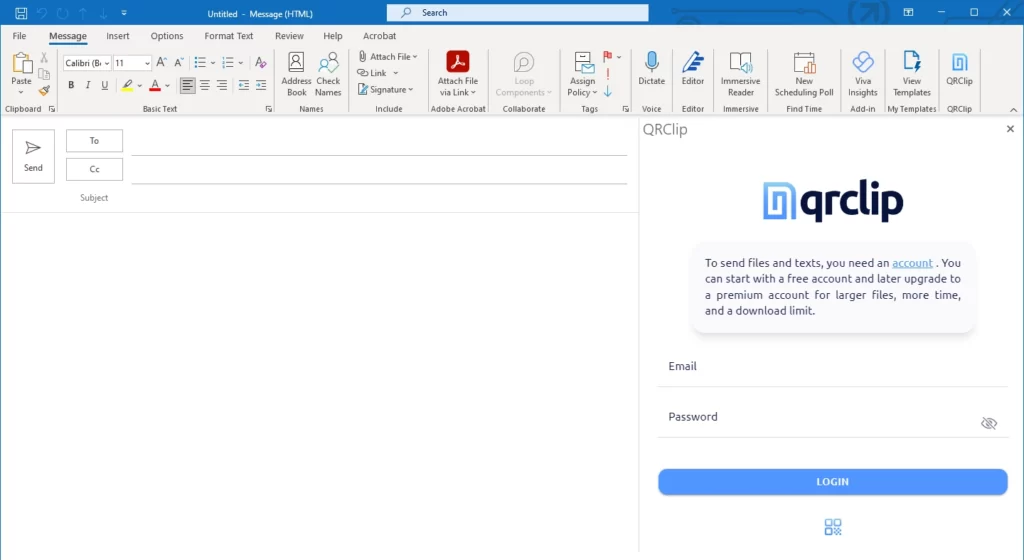The image size is (1024, 560).
Task: Select the Format Painter brush
Action: click(44, 91)
